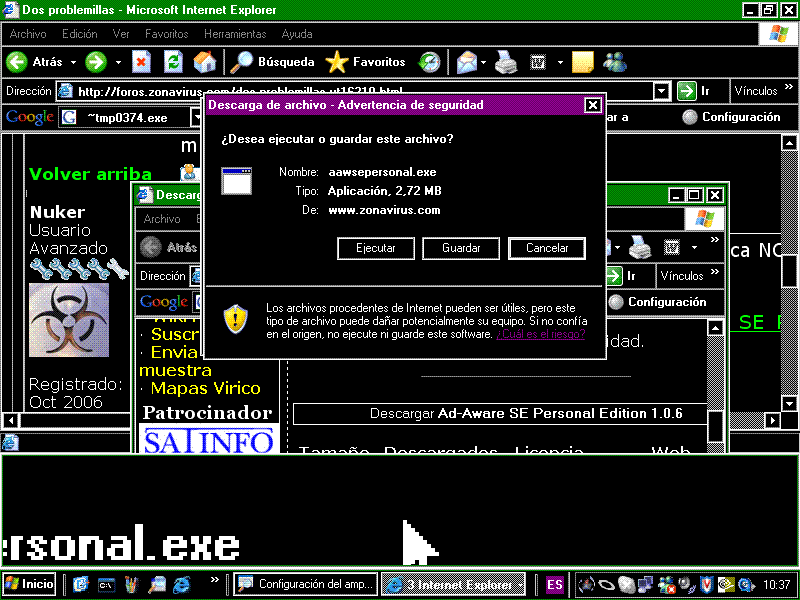Screen dimensions: 800x600
Task: Click the file name 'aawsepersonal.exe' in dialog
Action: (x=382, y=172)
